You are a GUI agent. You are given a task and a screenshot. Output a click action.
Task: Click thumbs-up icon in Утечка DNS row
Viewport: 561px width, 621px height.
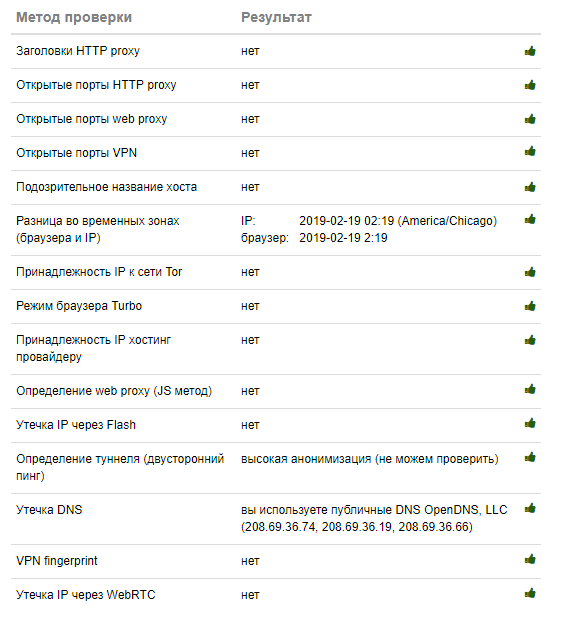click(x=530, y=508)
